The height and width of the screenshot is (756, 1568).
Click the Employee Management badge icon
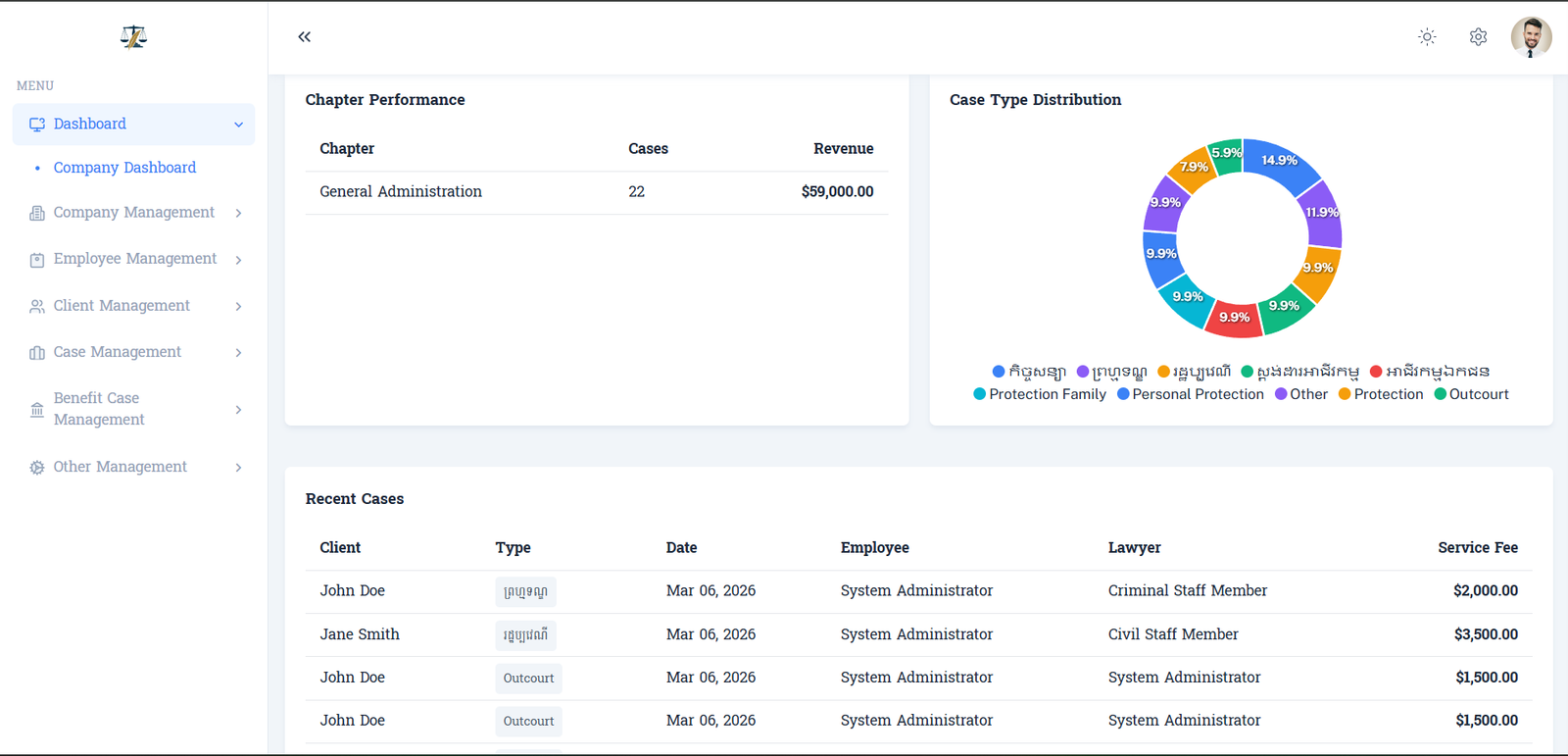[x=37, y=260]
